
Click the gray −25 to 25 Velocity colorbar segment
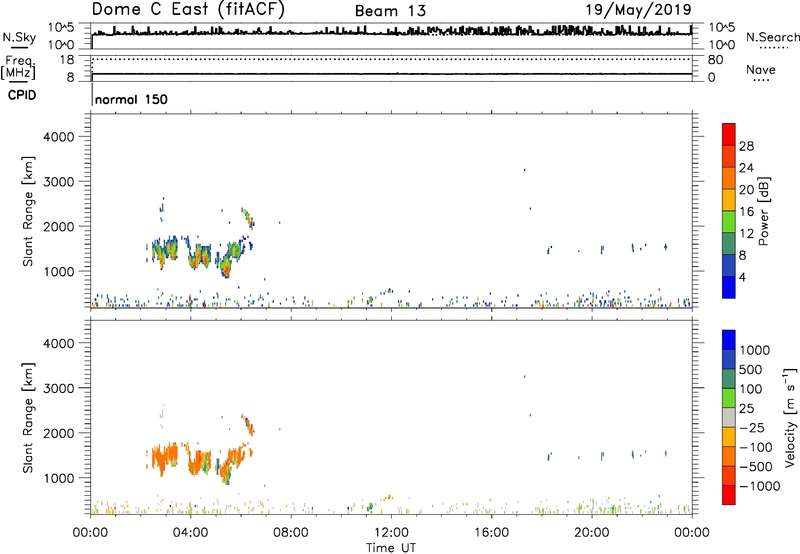point(729,417)
